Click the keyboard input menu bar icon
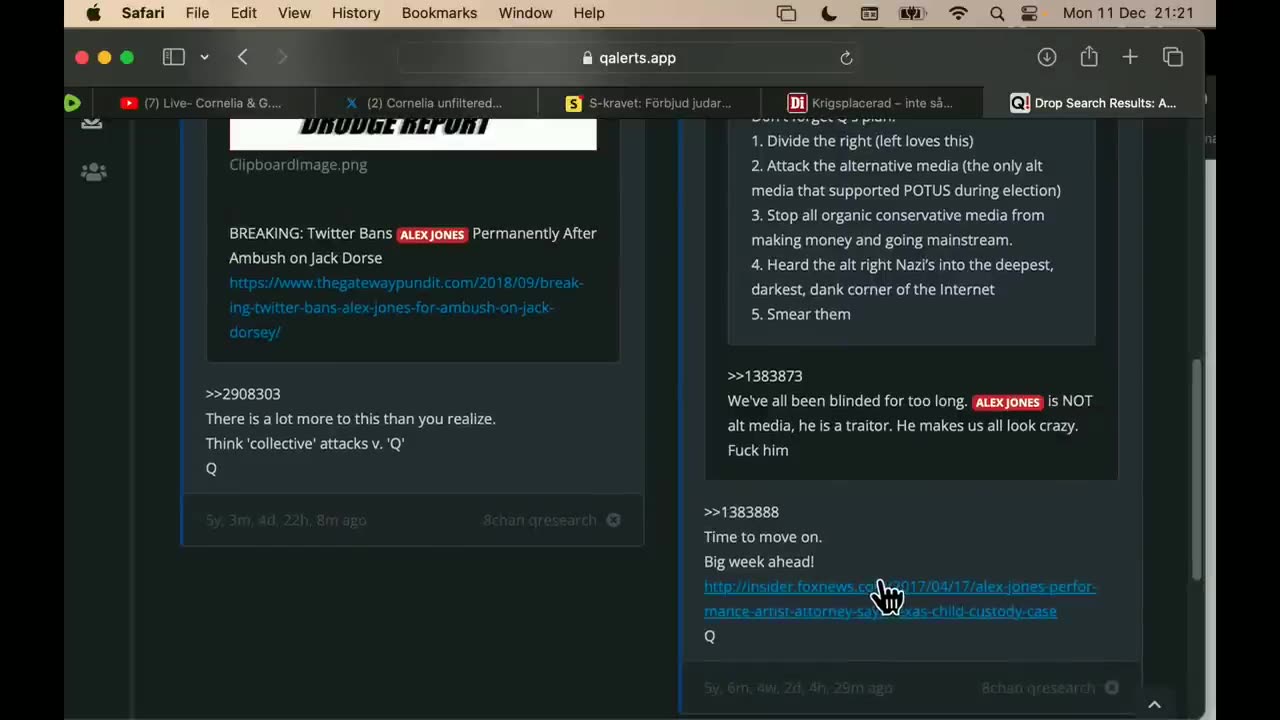This screenshot has height=720, width=1280. (x=870, y=13)
